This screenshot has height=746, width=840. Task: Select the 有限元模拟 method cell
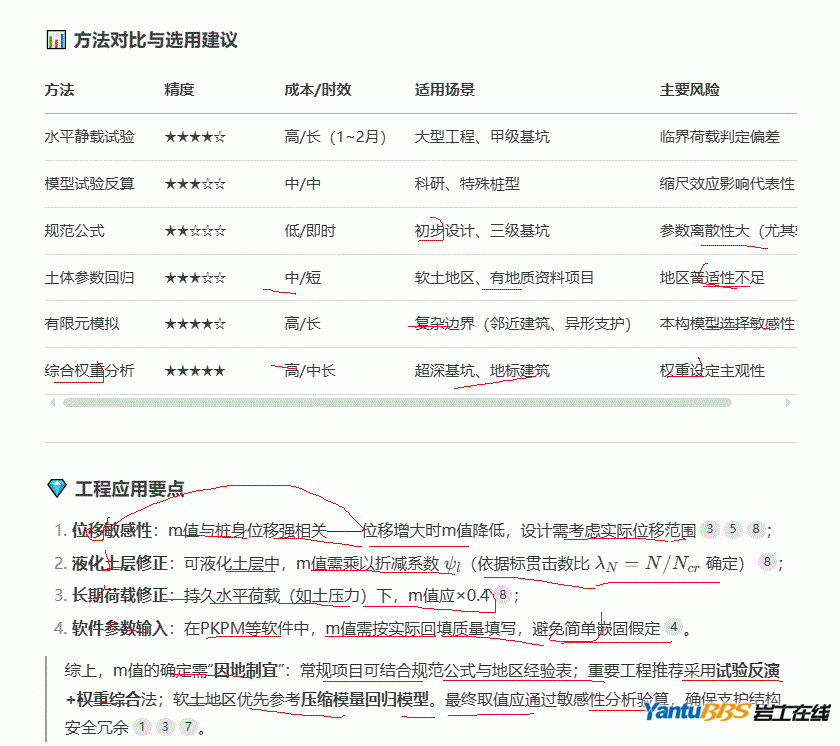pyautogui.click(x=82, y=324)
